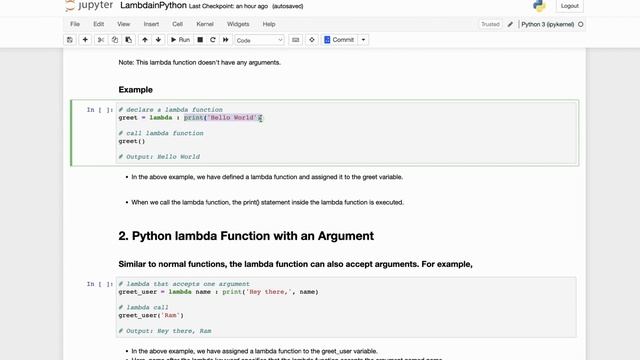Insert a cell below with the plus icon

point(85,40)
